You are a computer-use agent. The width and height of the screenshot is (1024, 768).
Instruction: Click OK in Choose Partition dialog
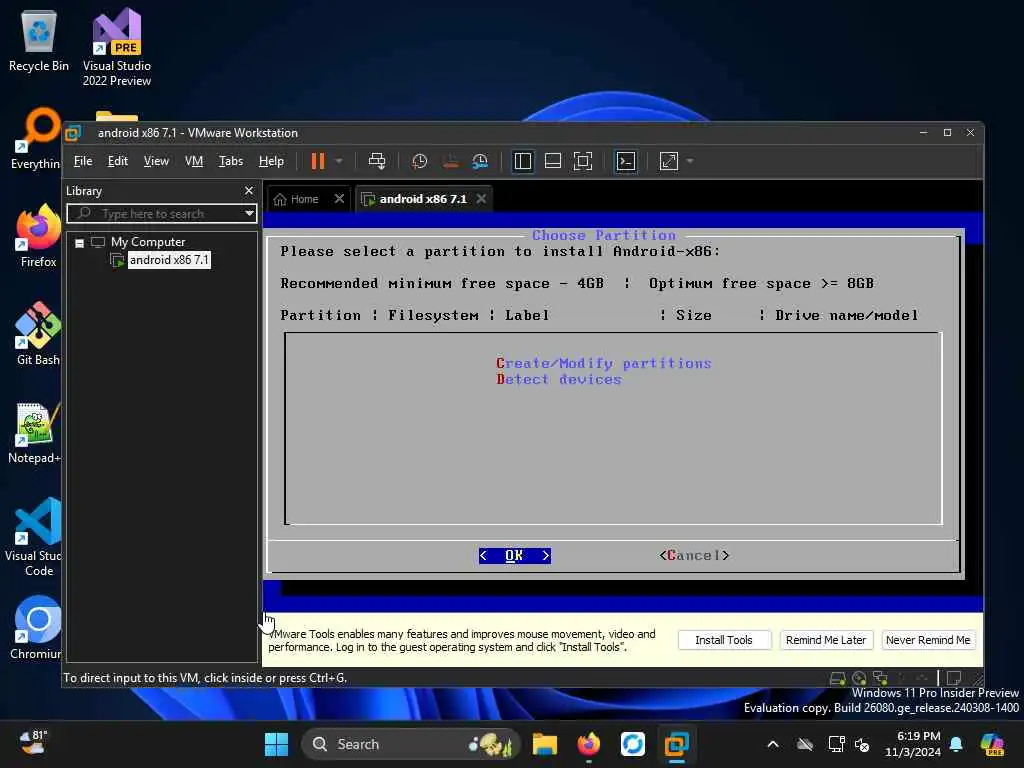(515, 556)
